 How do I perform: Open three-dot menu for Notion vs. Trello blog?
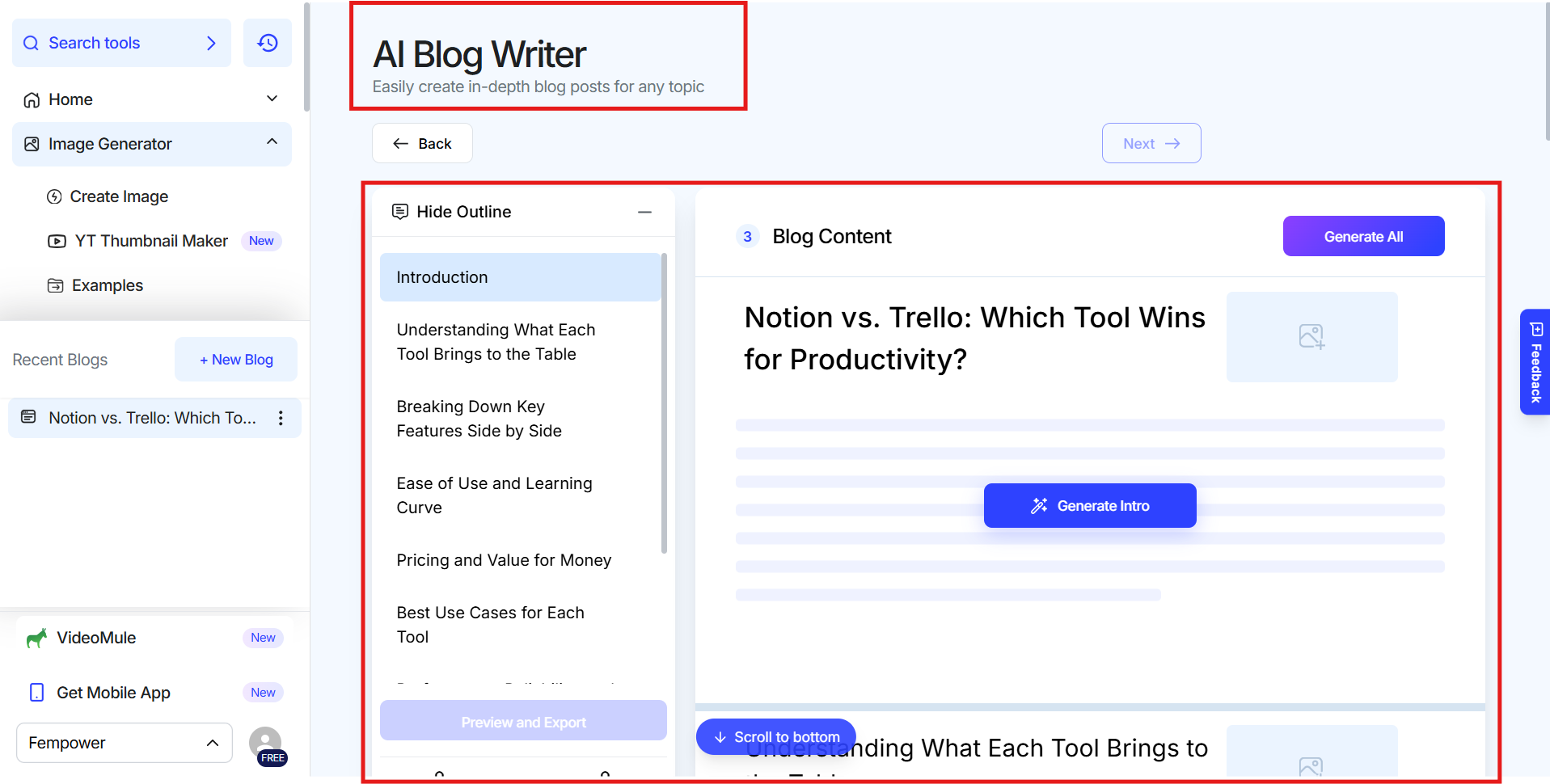(x=281, y=418)
